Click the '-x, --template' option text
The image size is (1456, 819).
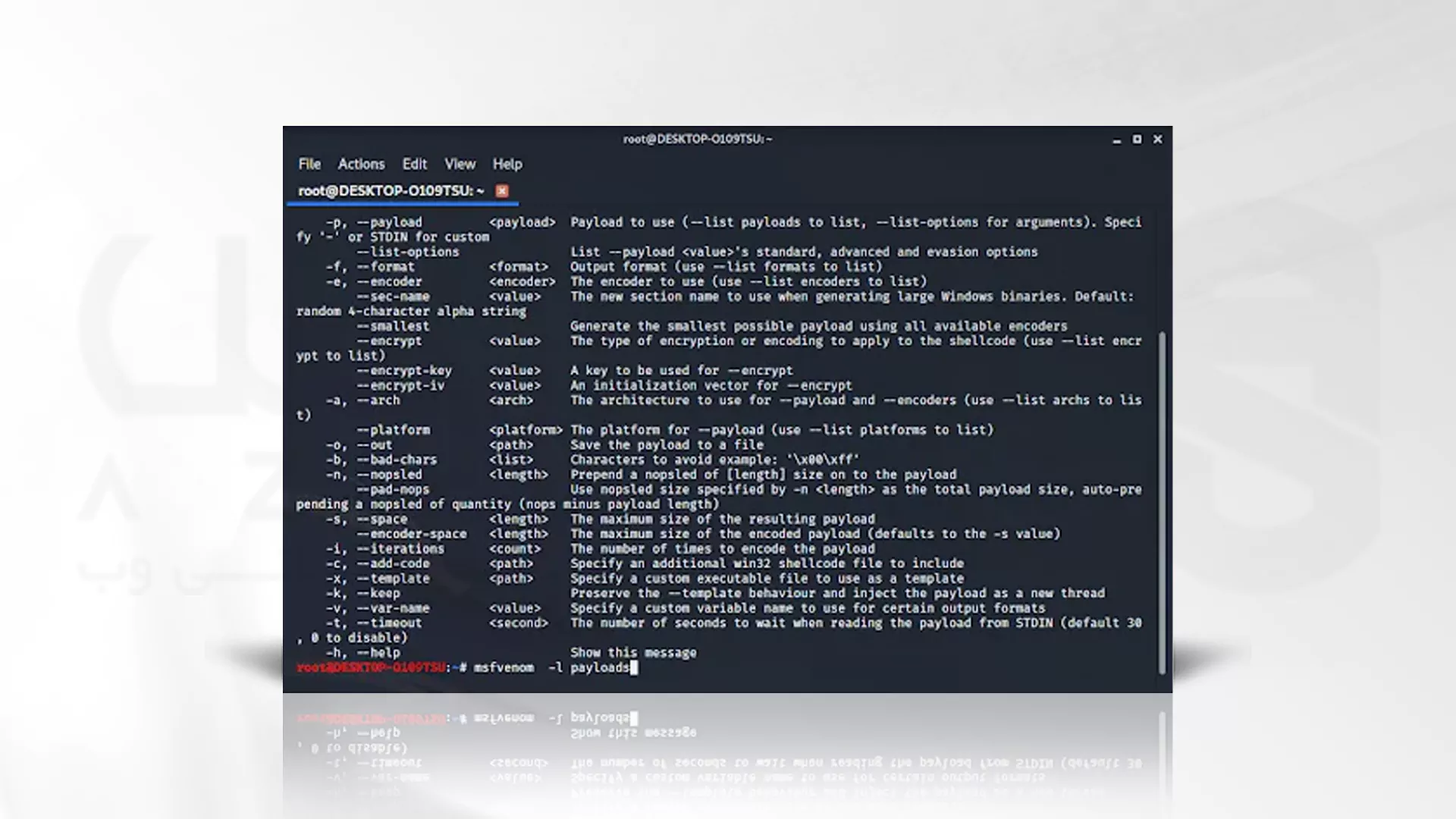click(378, 579)
